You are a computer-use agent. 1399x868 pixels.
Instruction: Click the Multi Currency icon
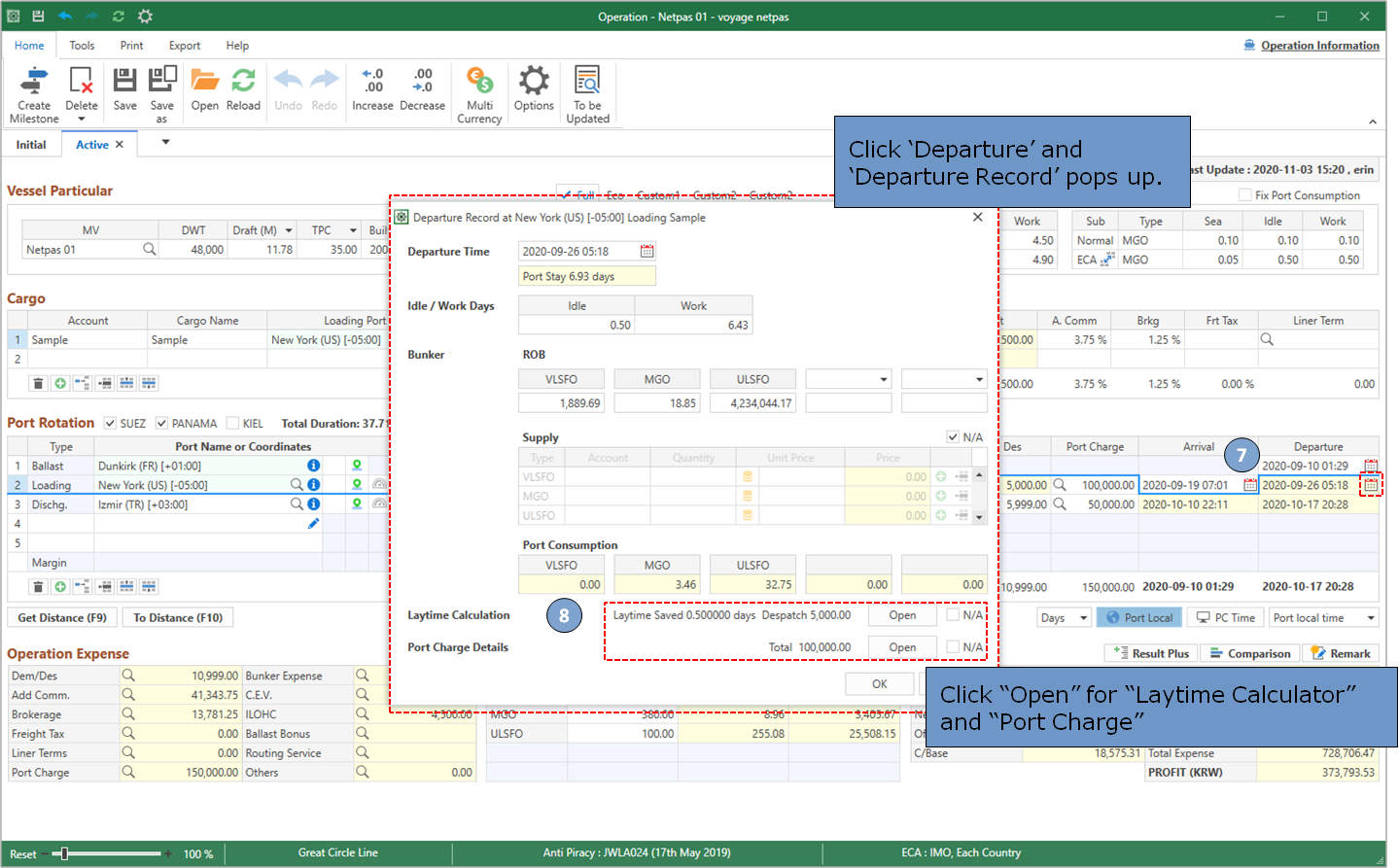click(x=479, y=81)
